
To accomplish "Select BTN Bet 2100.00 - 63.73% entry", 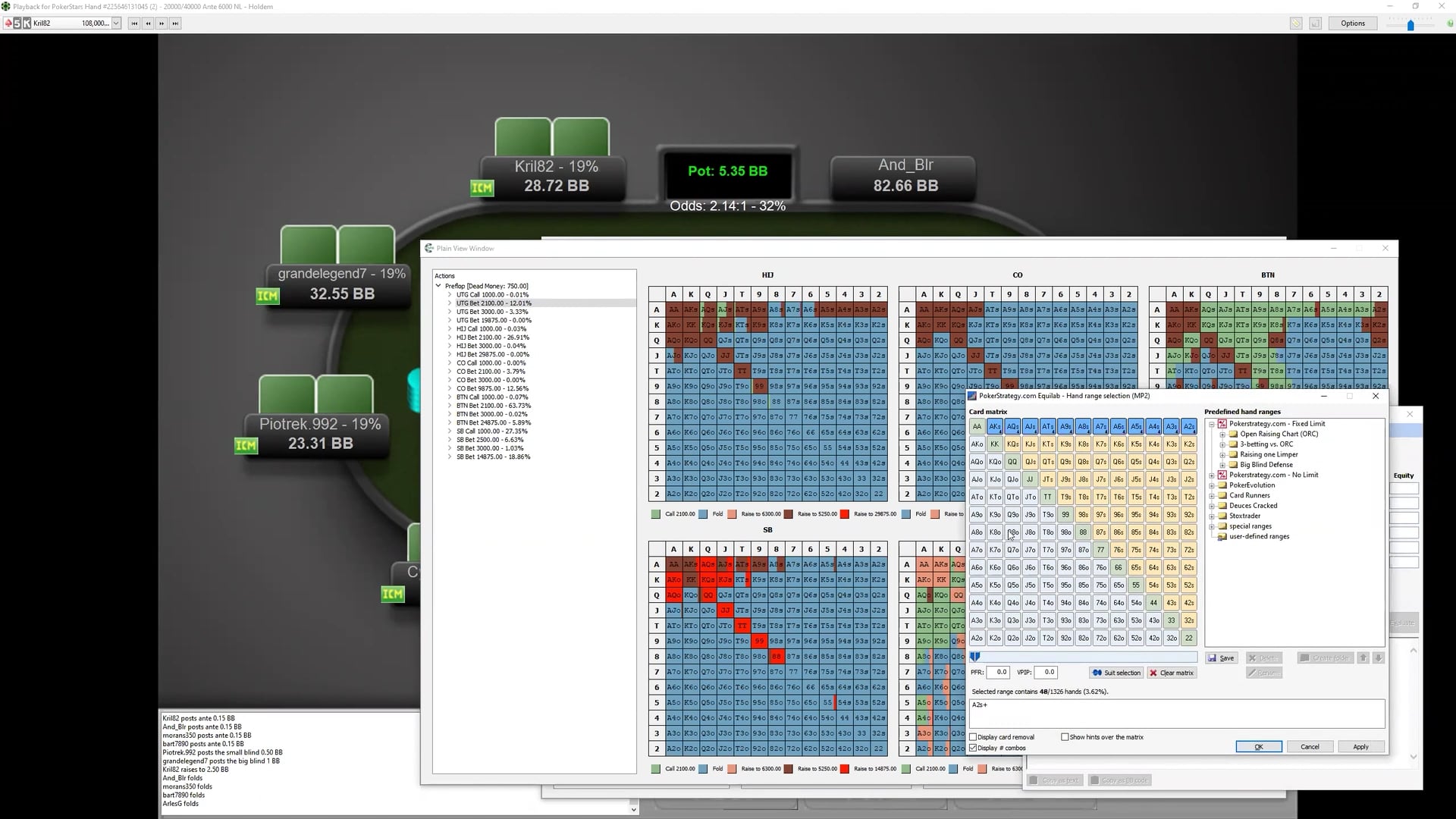I will (493, 406).
